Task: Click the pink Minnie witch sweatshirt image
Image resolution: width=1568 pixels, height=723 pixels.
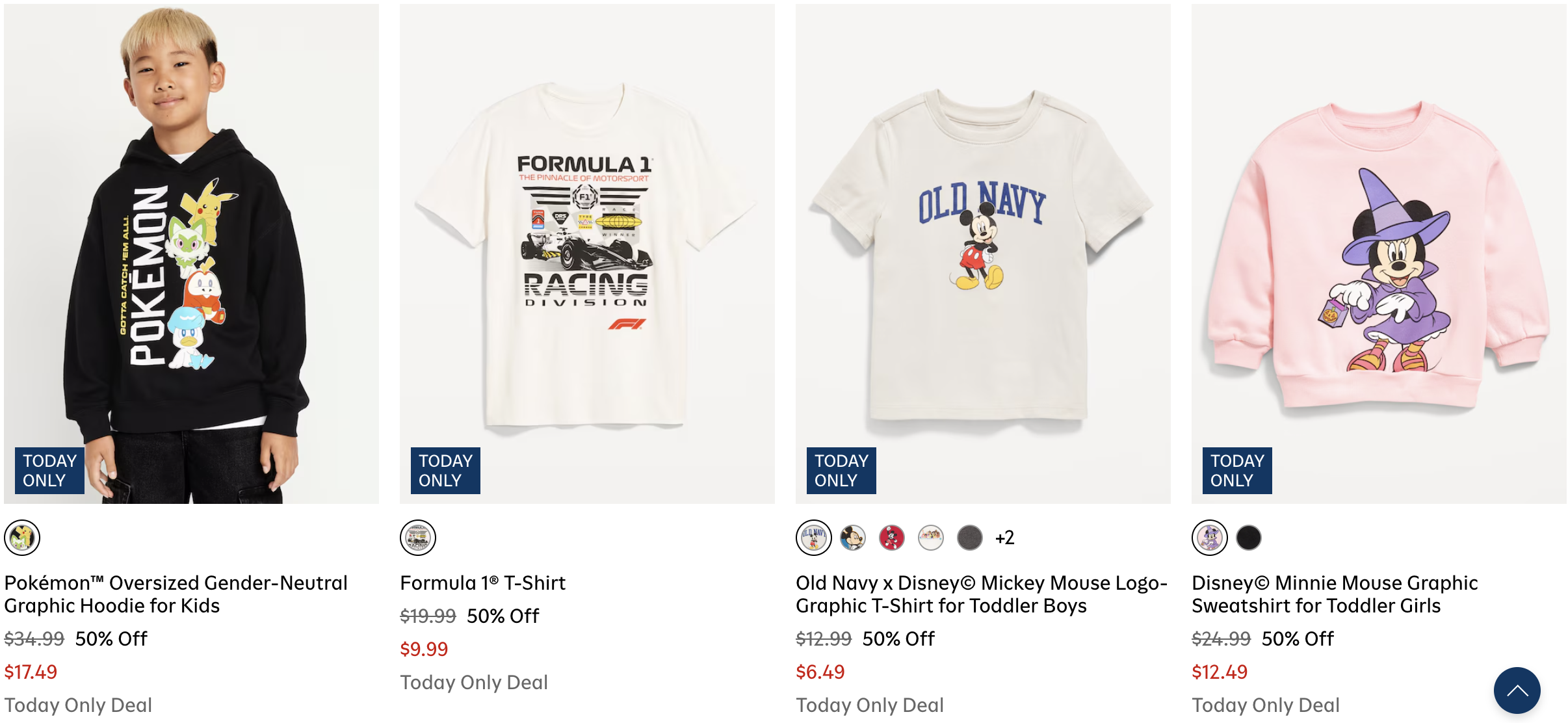Action: point(1379,254)
